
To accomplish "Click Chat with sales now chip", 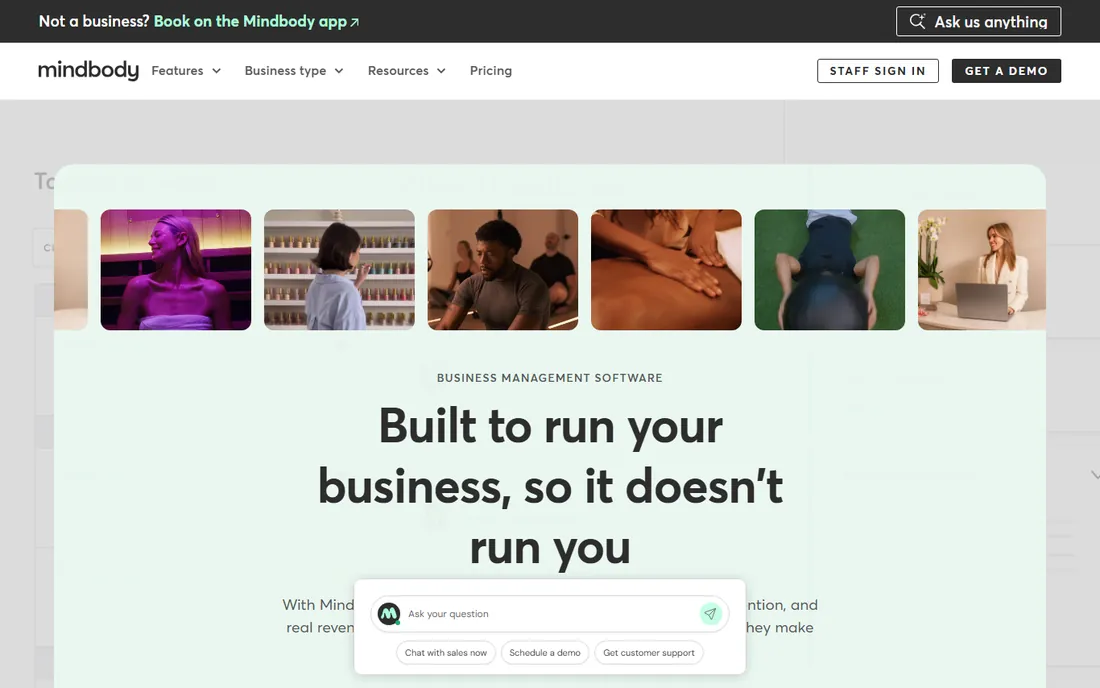I will (446, 652).
